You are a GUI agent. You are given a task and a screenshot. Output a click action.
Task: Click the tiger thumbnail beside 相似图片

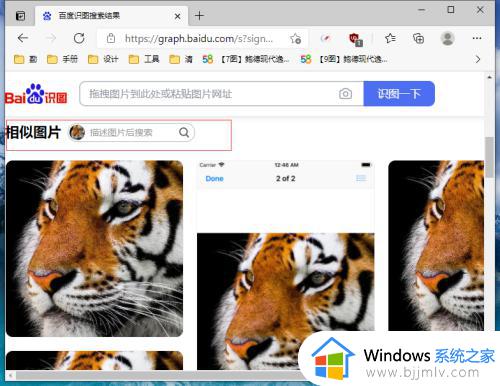point(77,132)
